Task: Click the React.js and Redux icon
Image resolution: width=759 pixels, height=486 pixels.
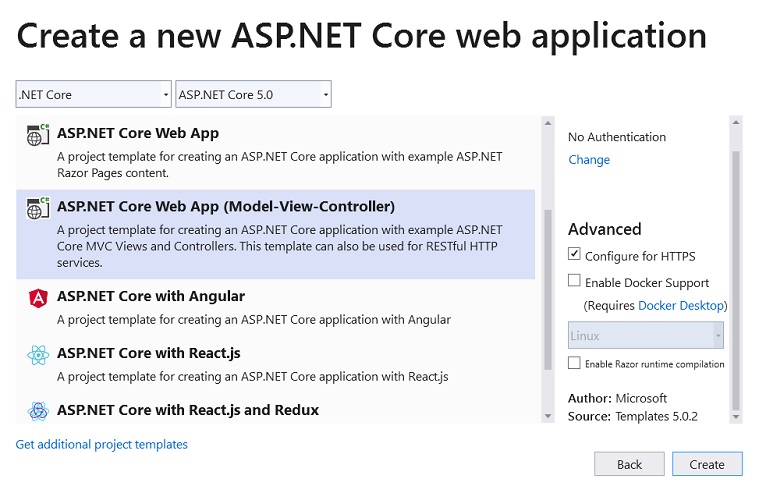Action: coord(38,411)
